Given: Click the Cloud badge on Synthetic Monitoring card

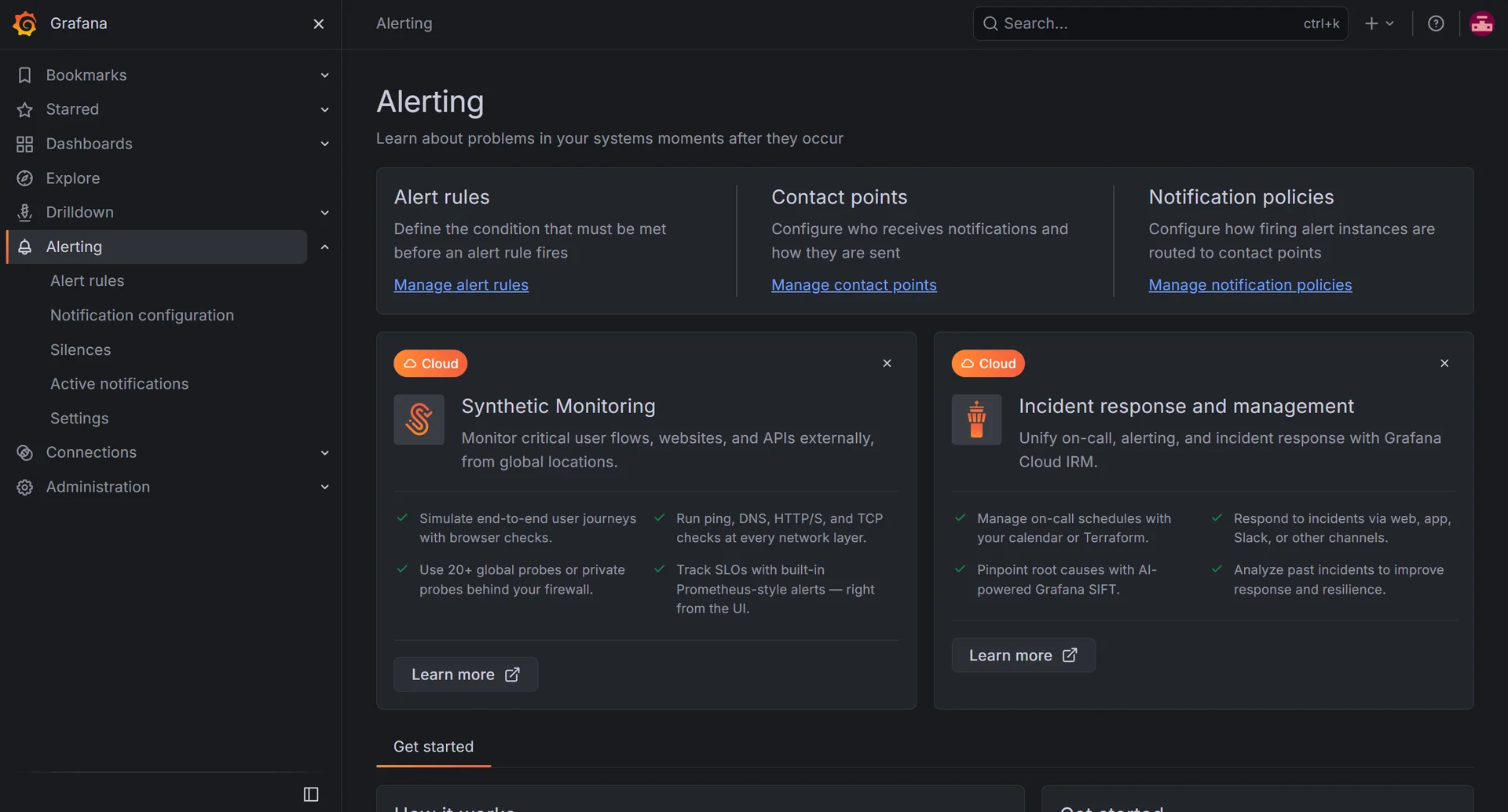Looking at the screenshot, I should pos(430,364).
